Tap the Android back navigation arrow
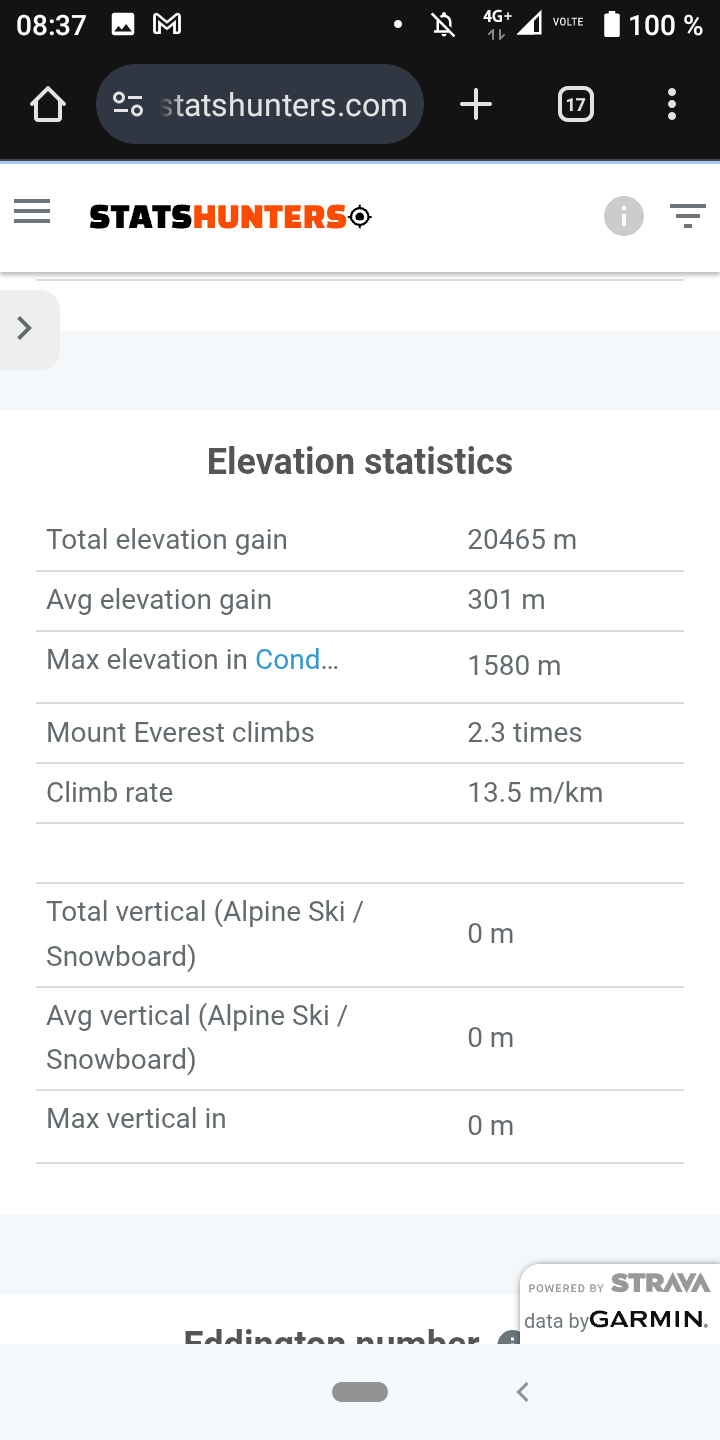Viewport: 720px width, 1440px height. [x=522, y=1391]
